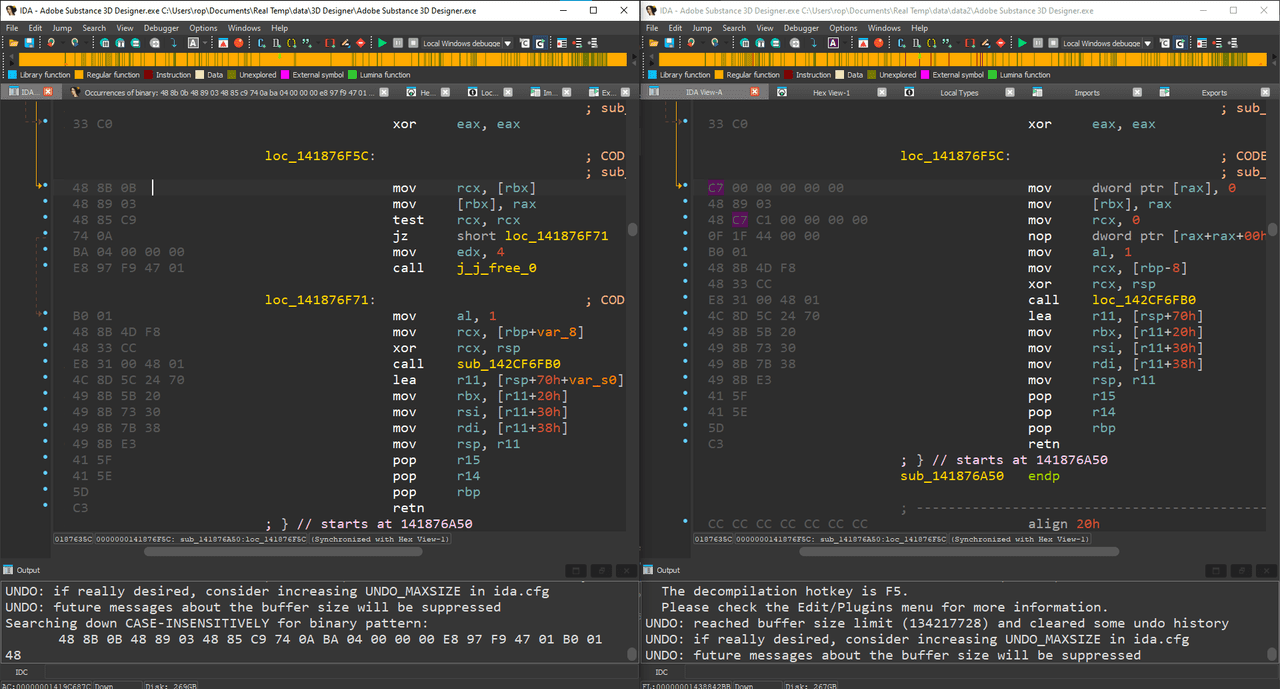The image size is (1280, 689).
Task: Start the debugger with the green play icon in left window
Action: click(383, 43)
